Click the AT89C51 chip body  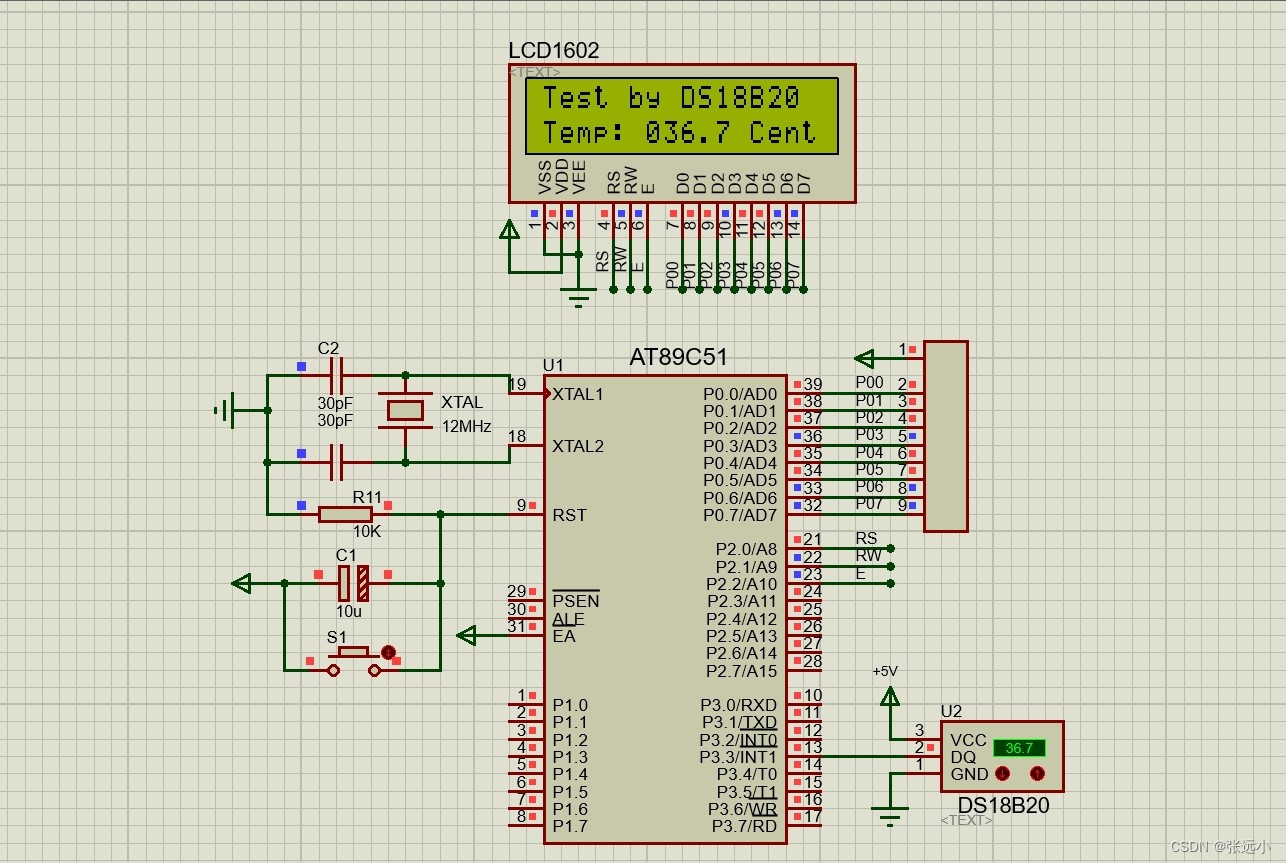point(665,609)
